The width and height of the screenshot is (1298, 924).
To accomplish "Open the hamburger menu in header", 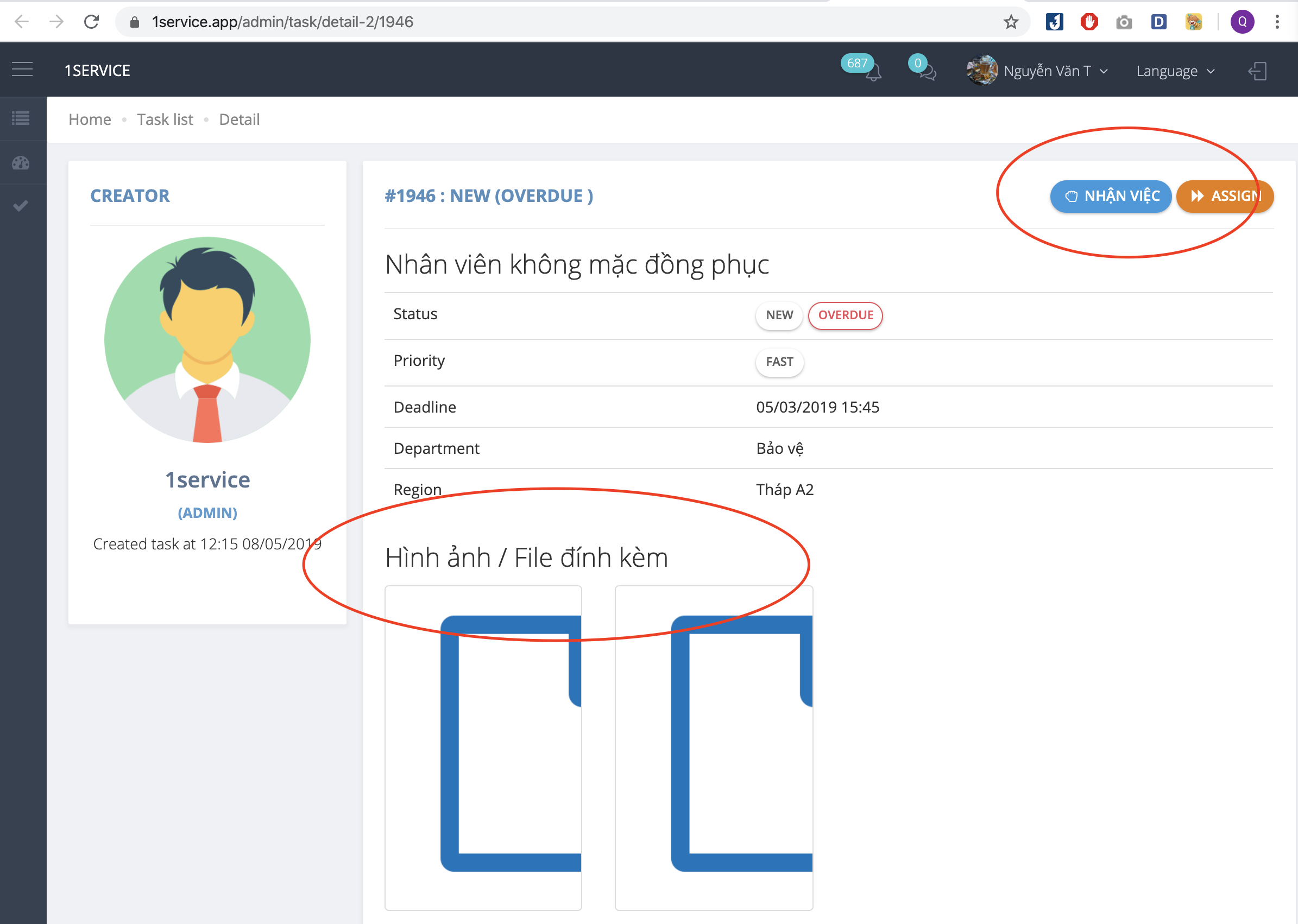I will click(x=22, y=69).
